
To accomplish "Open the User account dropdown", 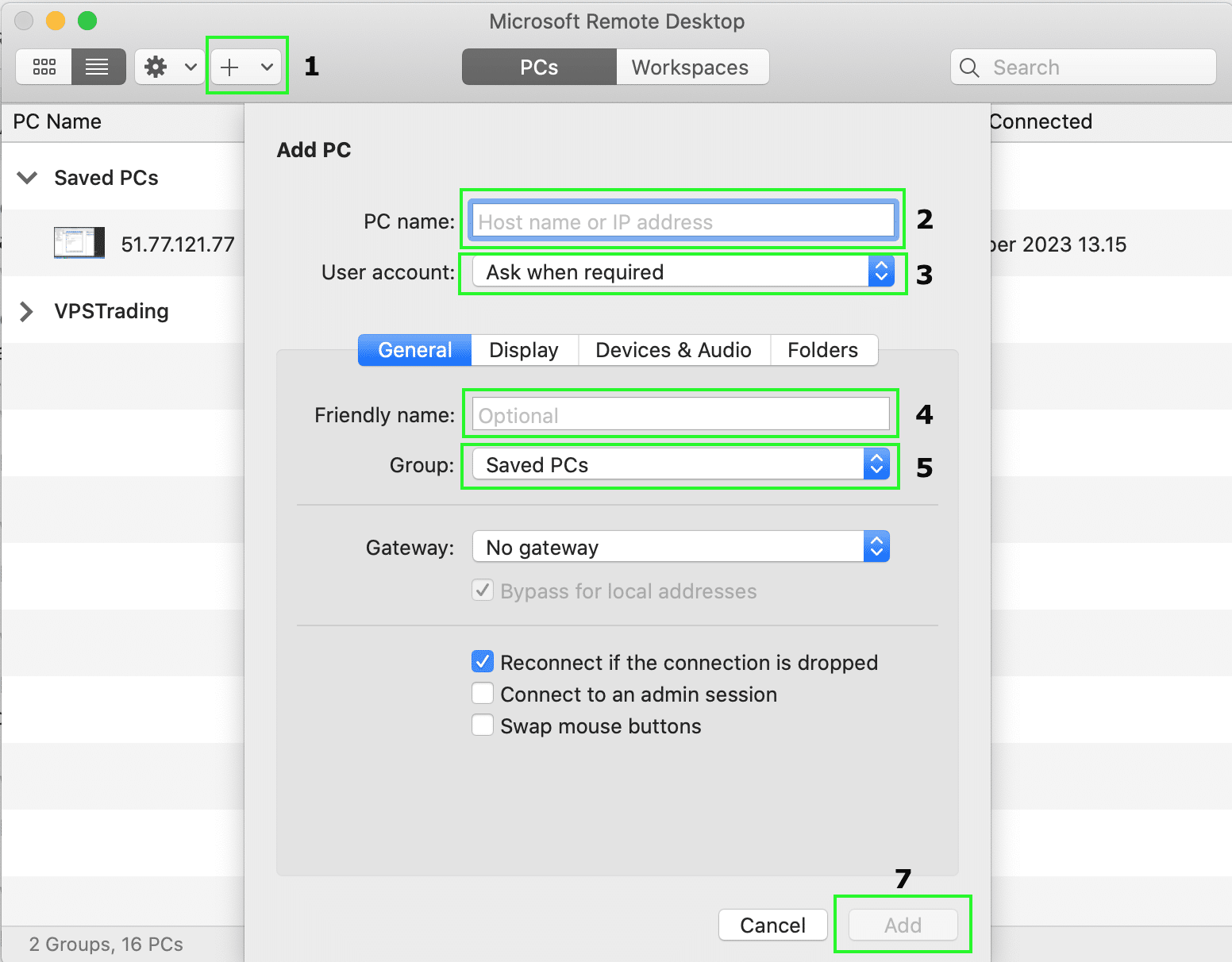I will tap(683, 272).
